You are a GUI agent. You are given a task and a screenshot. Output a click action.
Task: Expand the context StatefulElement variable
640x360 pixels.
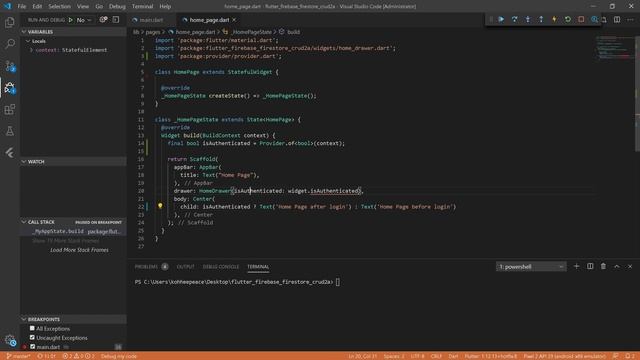[31, 50]
